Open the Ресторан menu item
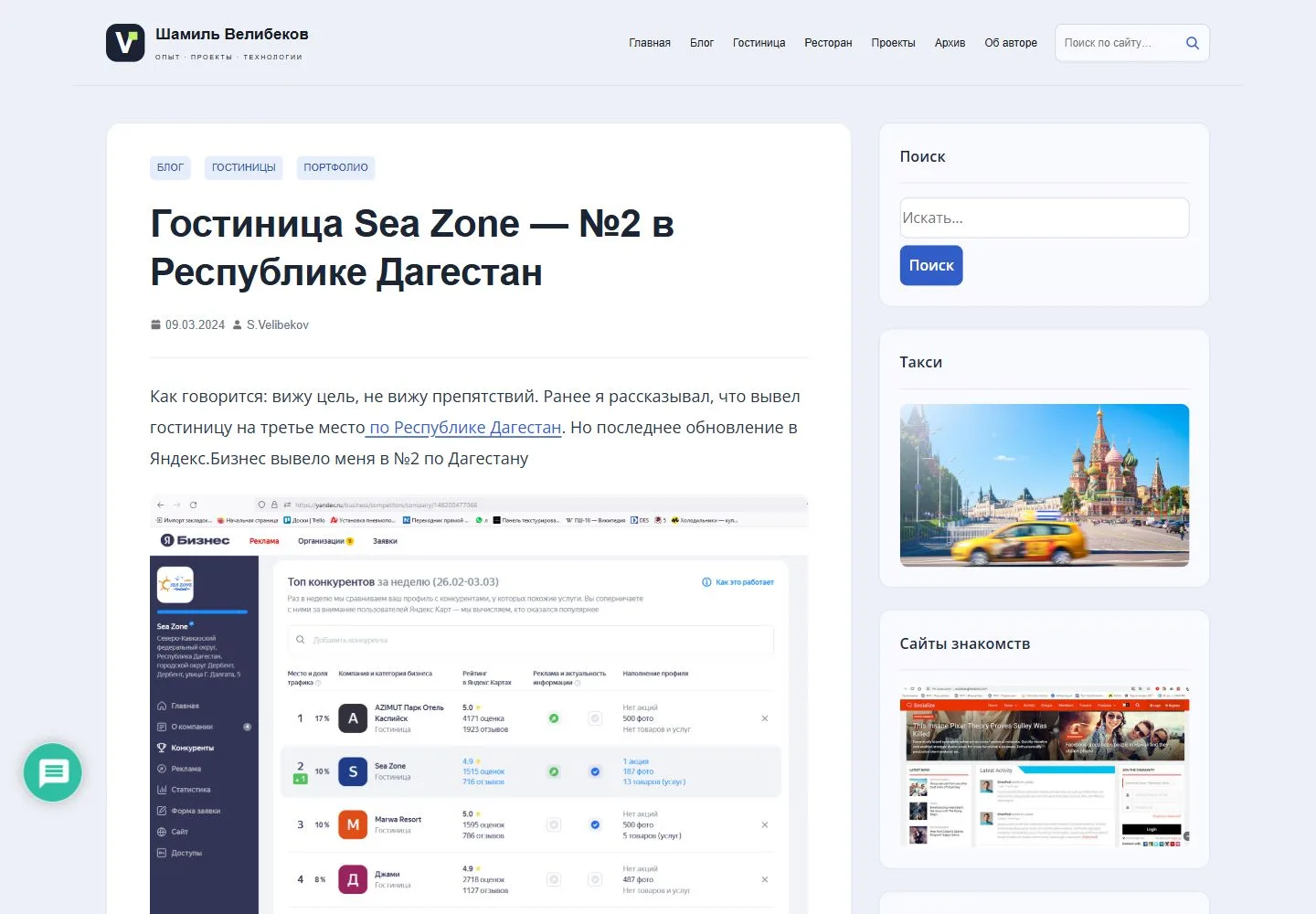 828,43
